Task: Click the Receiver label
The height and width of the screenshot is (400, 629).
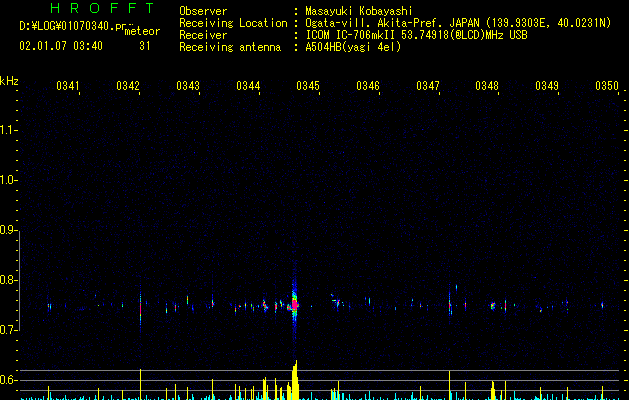Action: point(203,35)
